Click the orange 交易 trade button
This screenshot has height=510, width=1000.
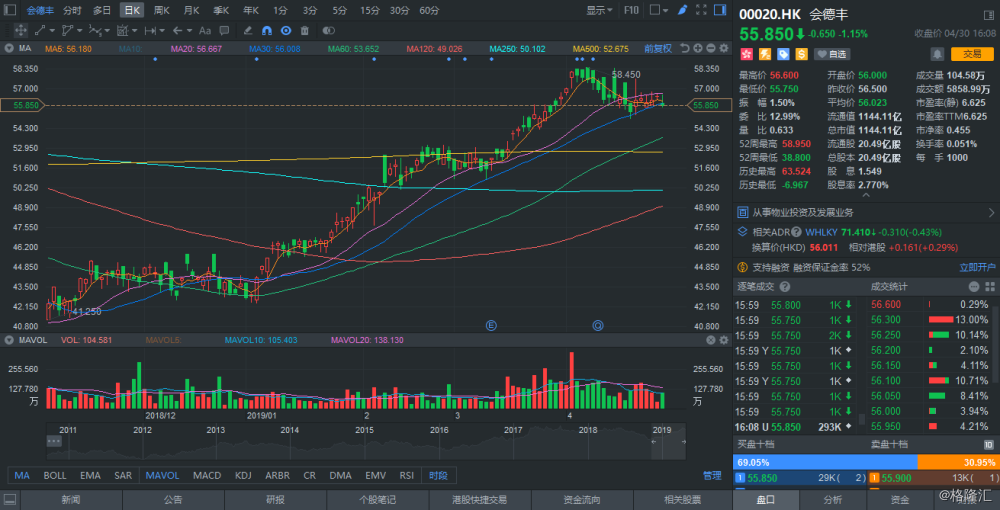tap(972, 54)
